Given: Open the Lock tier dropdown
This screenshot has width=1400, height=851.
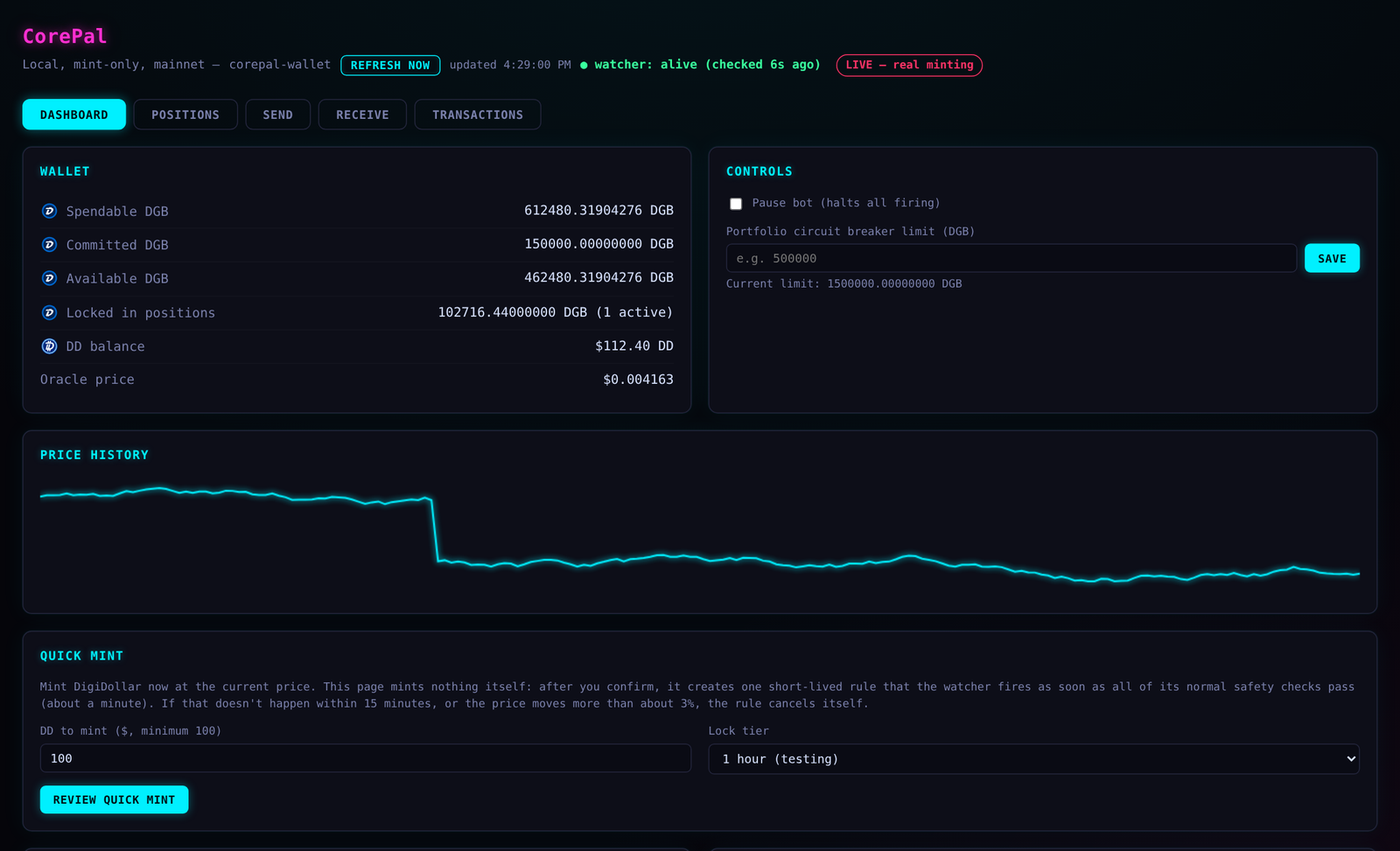Looking at the screenshot, I should (x=1033, y=758).
